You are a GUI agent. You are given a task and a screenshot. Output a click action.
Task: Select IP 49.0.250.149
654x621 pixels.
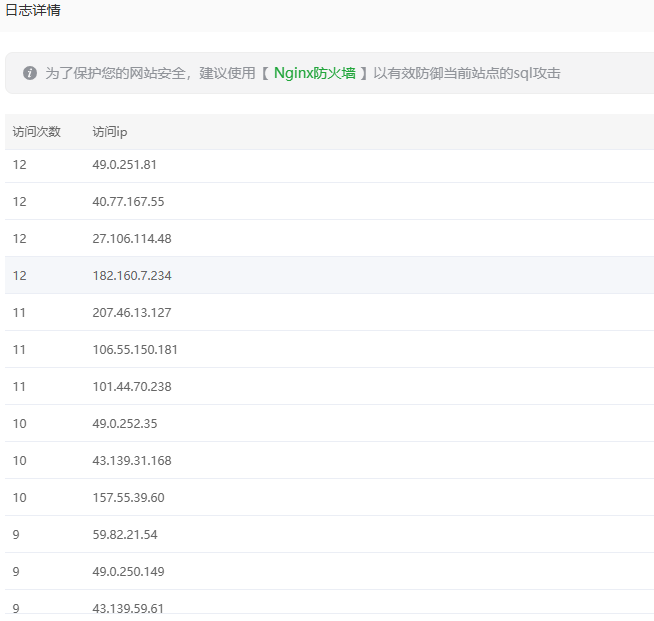128,571
